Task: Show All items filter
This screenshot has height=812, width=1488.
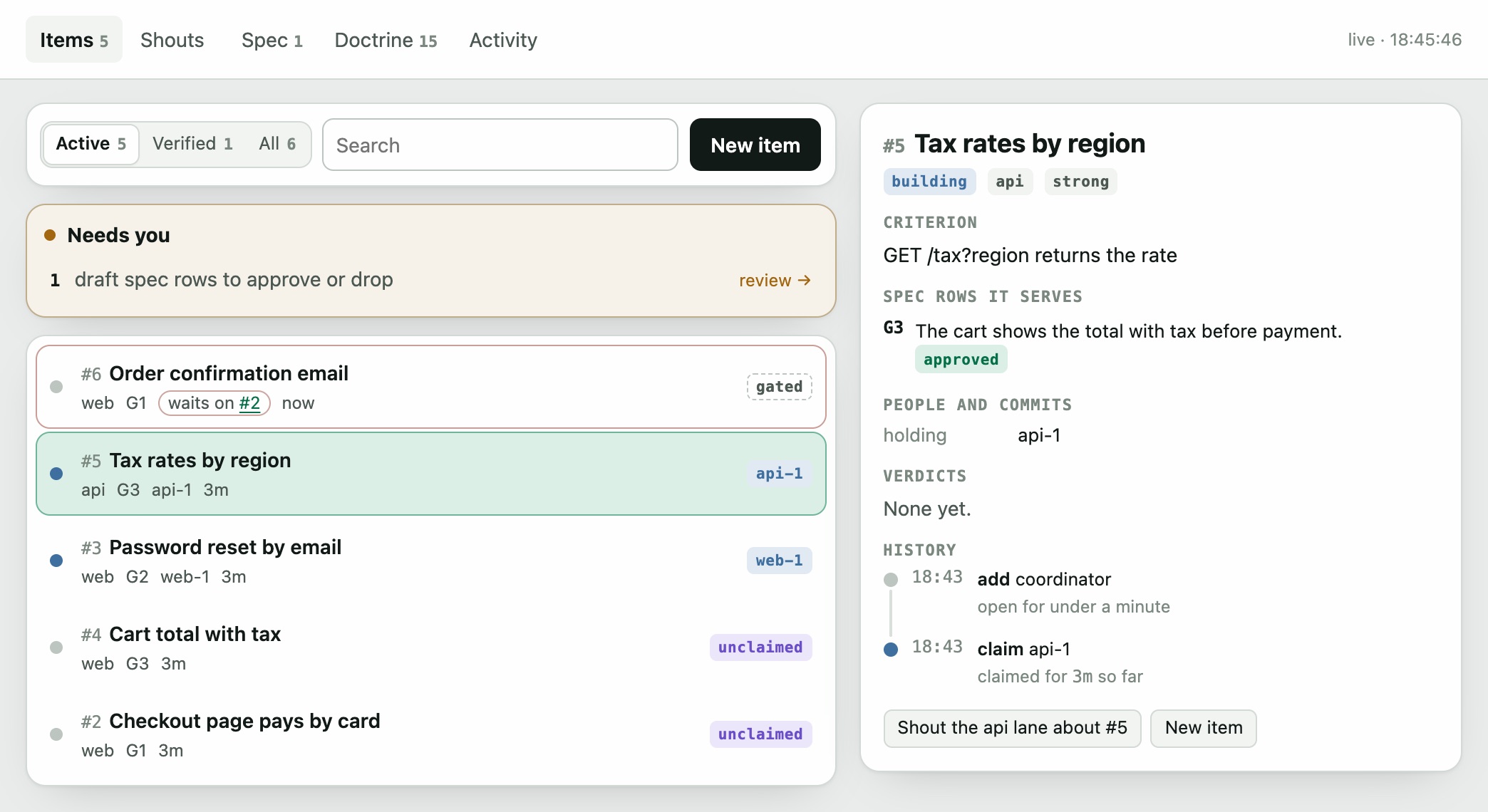Action: [277, 144]
